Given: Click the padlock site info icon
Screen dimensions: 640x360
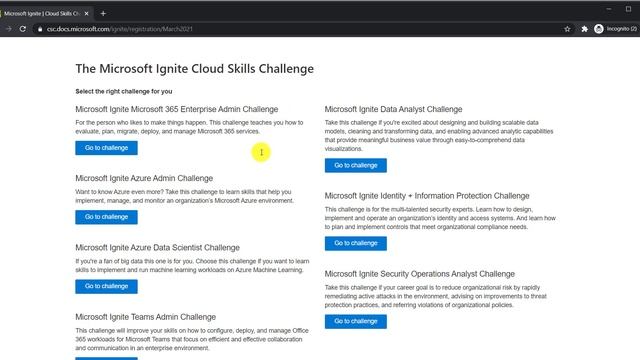Looking at the screenshot, I should click(40, 29).
